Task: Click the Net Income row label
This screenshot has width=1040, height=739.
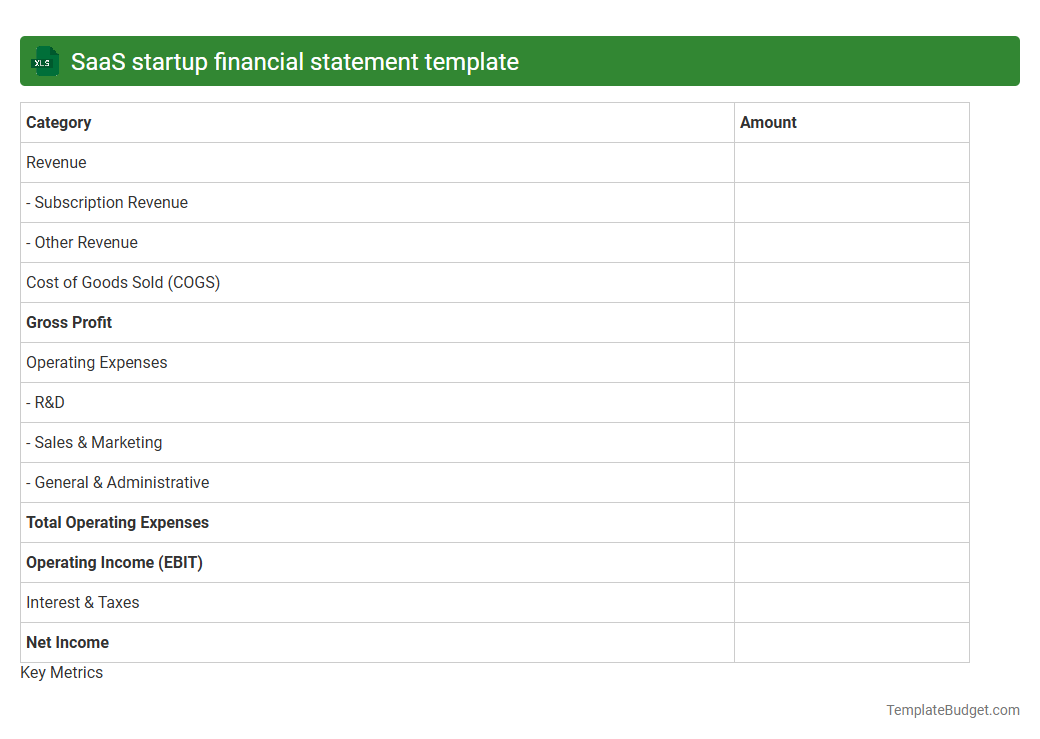Action: coord(67,642)
